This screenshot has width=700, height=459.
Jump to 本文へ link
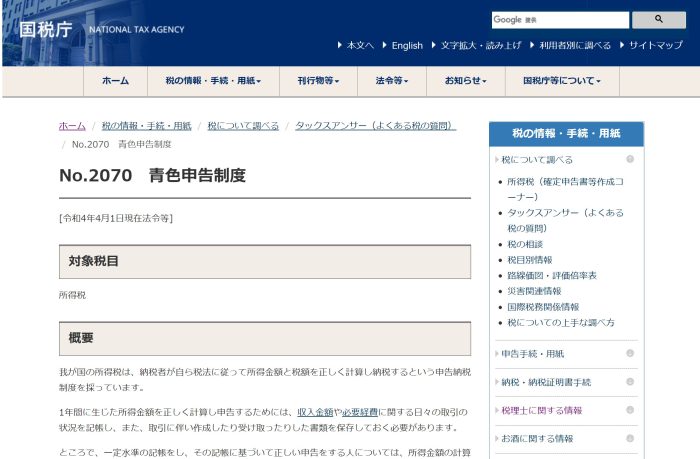click(360, 45)
